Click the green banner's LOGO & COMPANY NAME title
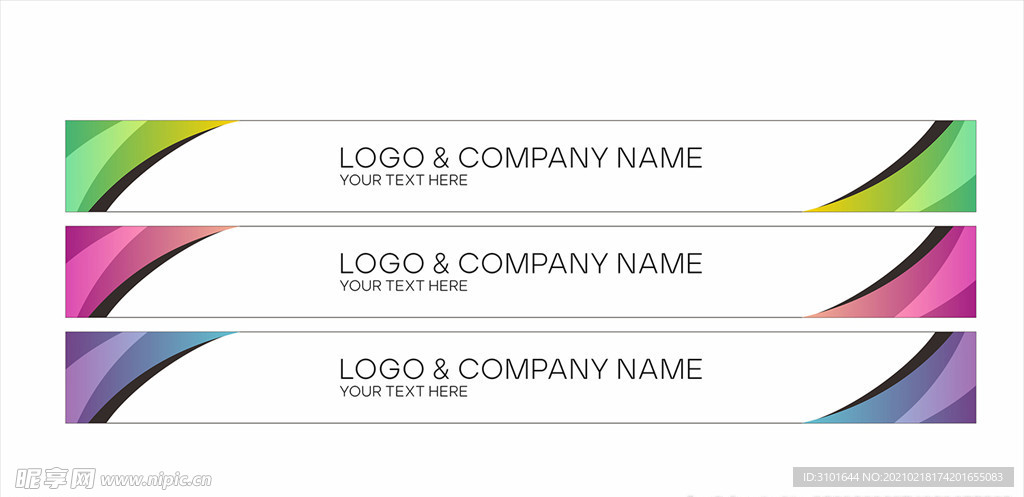Viewport: 1024px width, 497px height. tap(520, 158)
